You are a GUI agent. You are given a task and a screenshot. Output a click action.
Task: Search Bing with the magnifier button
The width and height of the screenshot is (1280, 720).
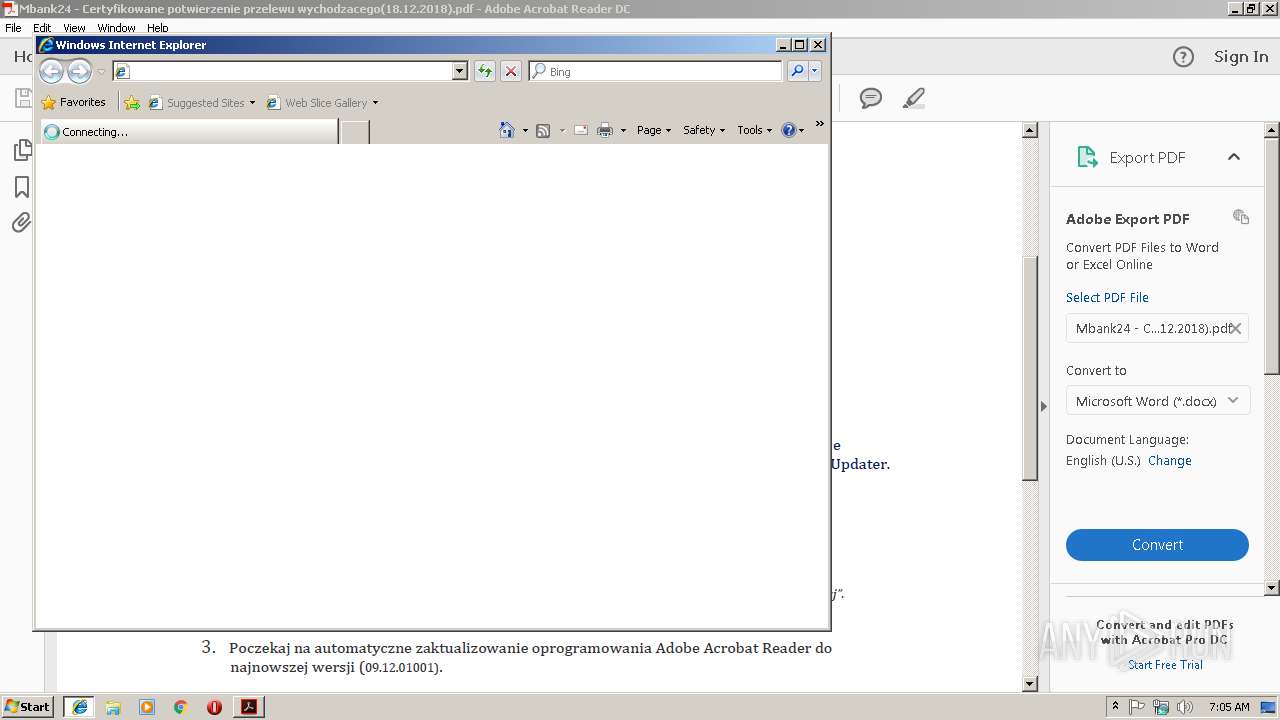click(797, 71)
